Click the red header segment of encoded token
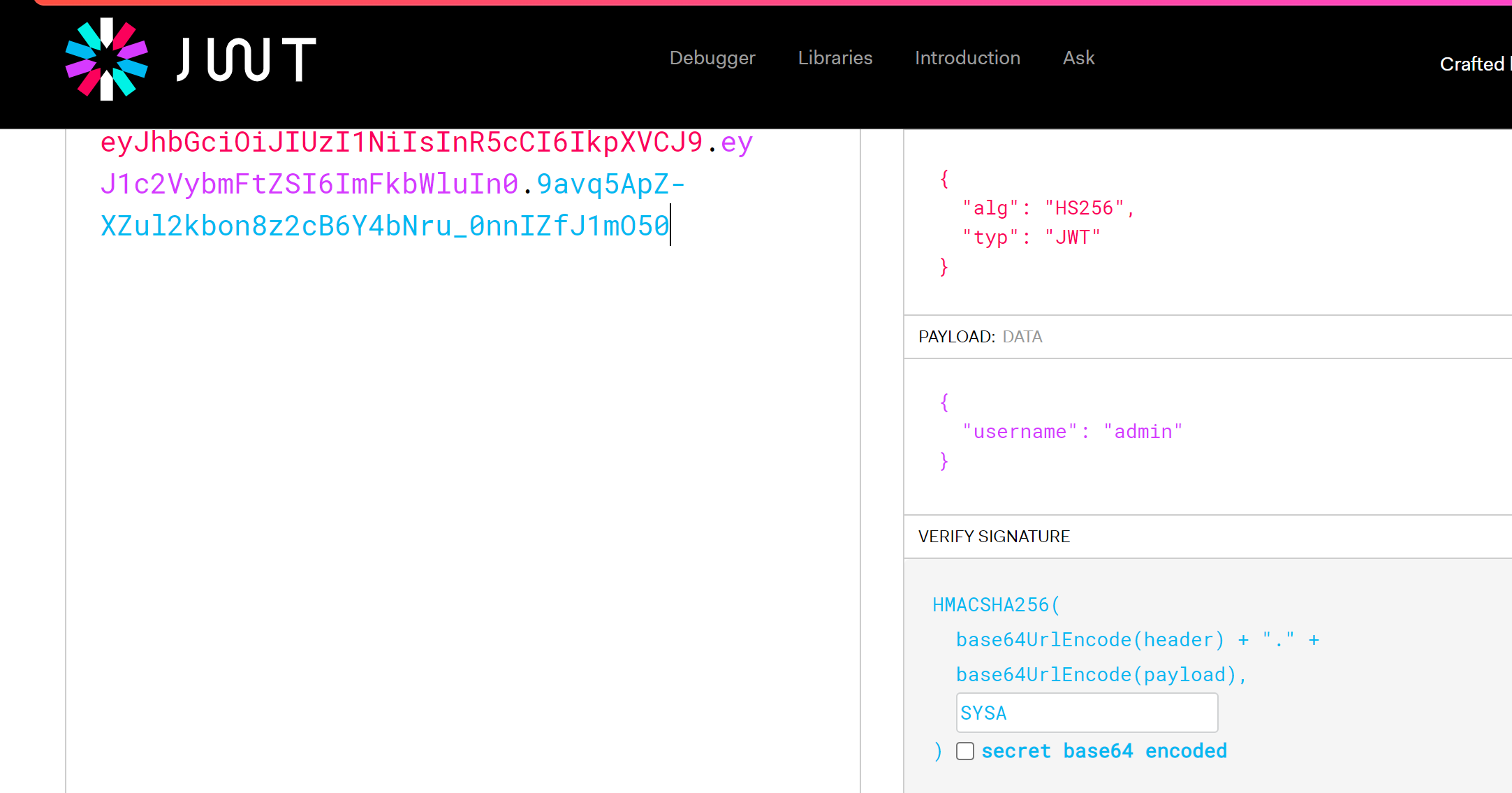Viewport: 1512px width, 793px height. click(401, 143)
